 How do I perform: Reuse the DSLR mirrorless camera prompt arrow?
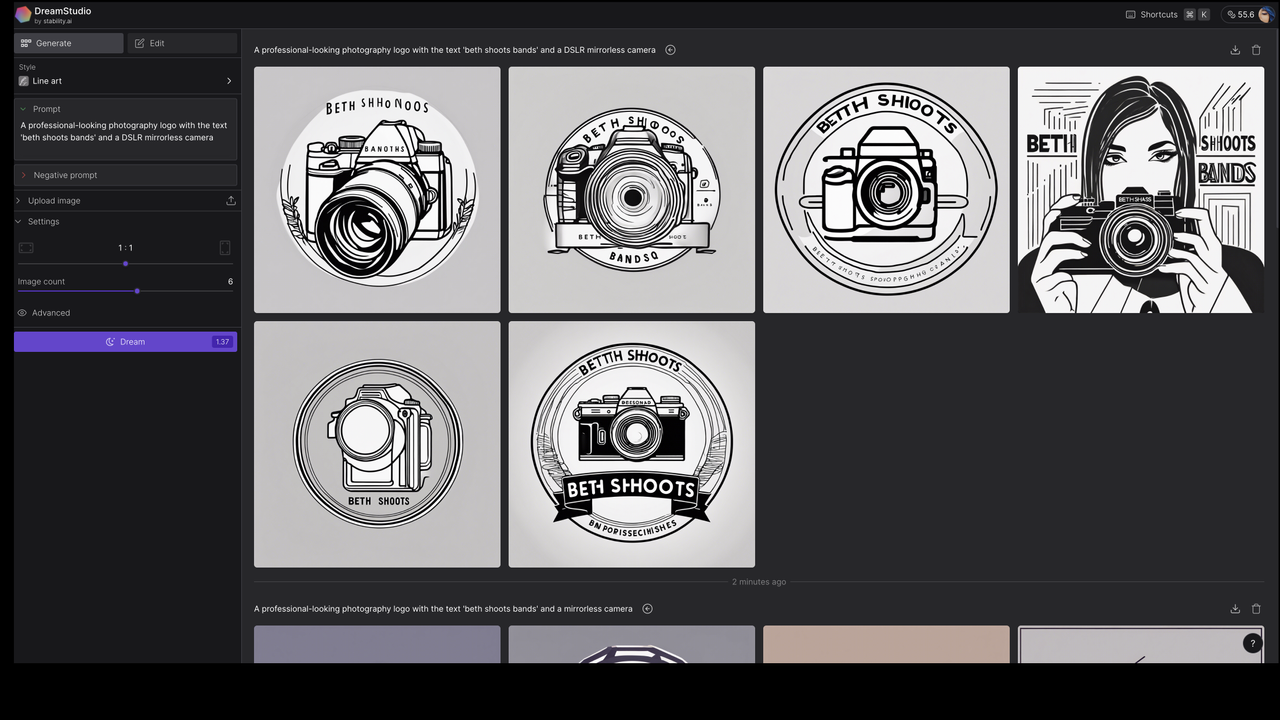[x=670, y=50]
